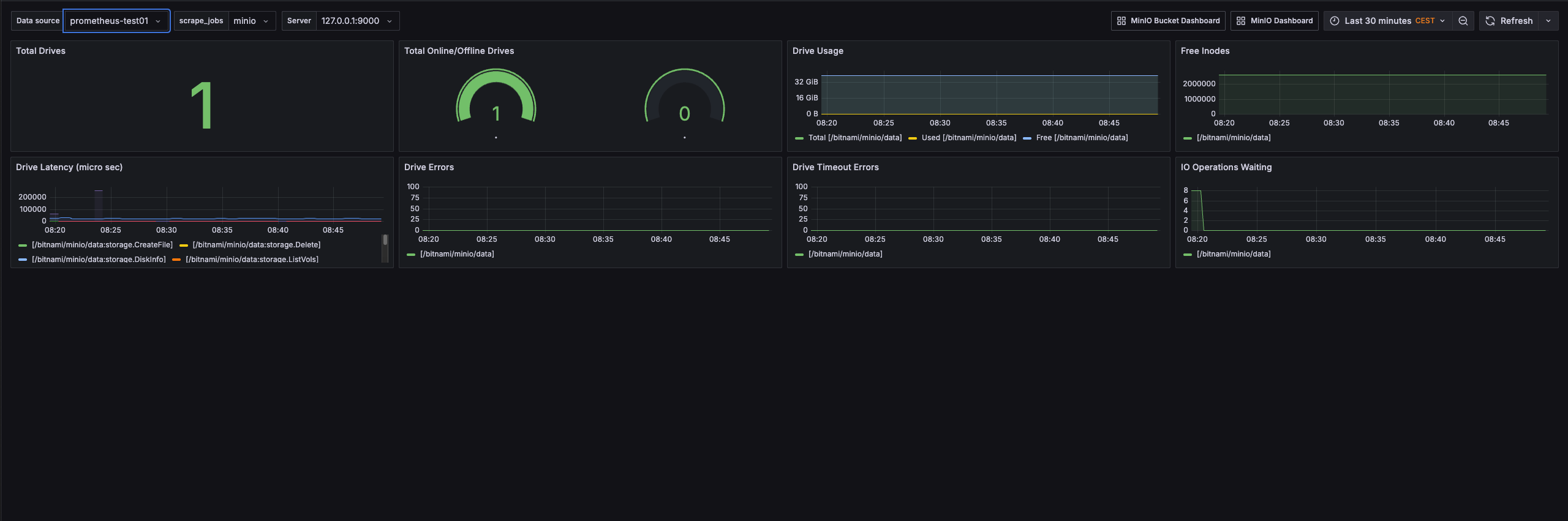Click the MinIO Bucket Dashboard grid icon
The height and width of the screenshot is (521, 1568).
click(x=1121, y=21)
